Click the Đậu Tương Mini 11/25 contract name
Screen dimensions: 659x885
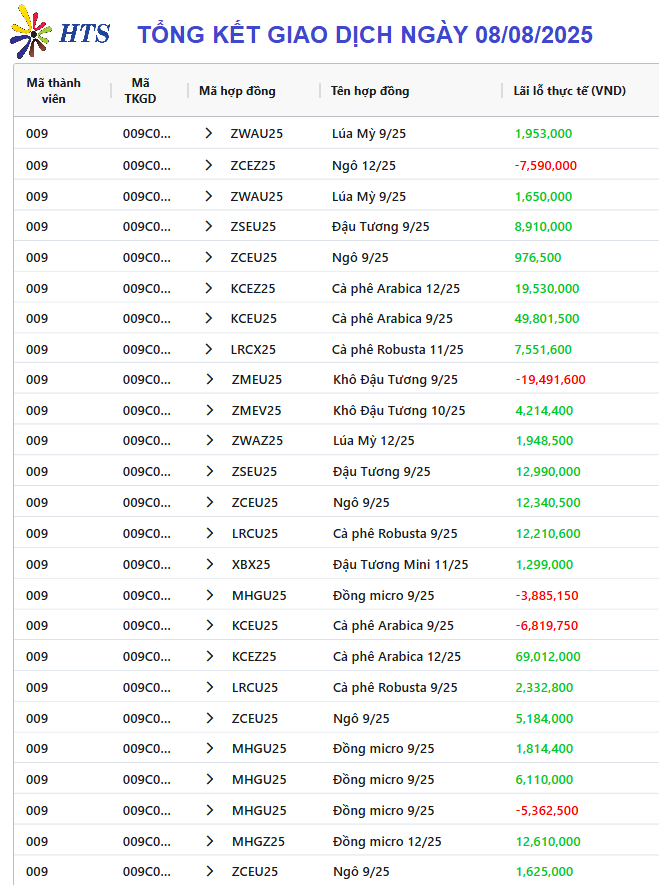tap(401, 565)
